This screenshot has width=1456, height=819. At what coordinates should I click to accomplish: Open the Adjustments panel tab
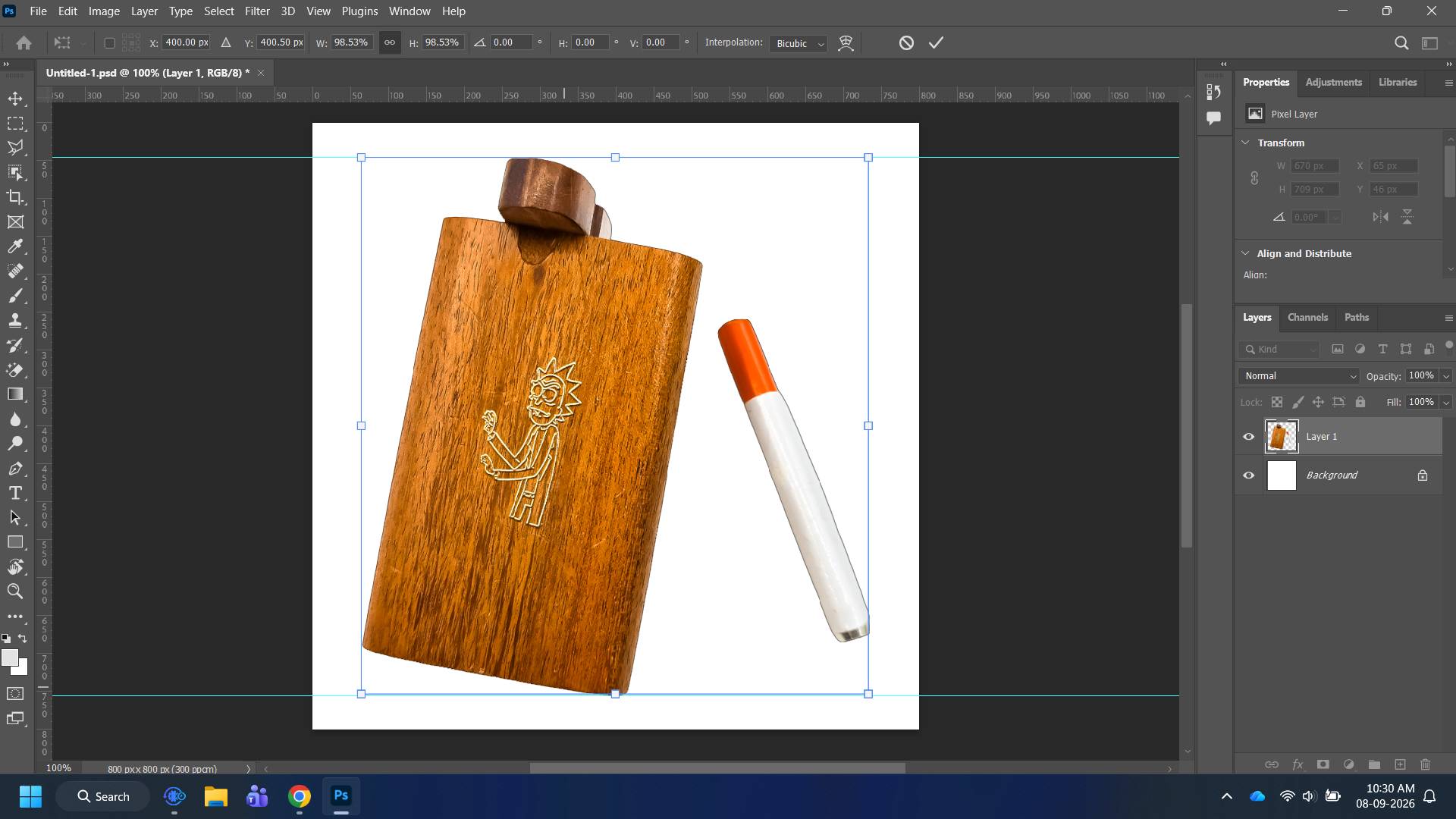pos(1333,82)
